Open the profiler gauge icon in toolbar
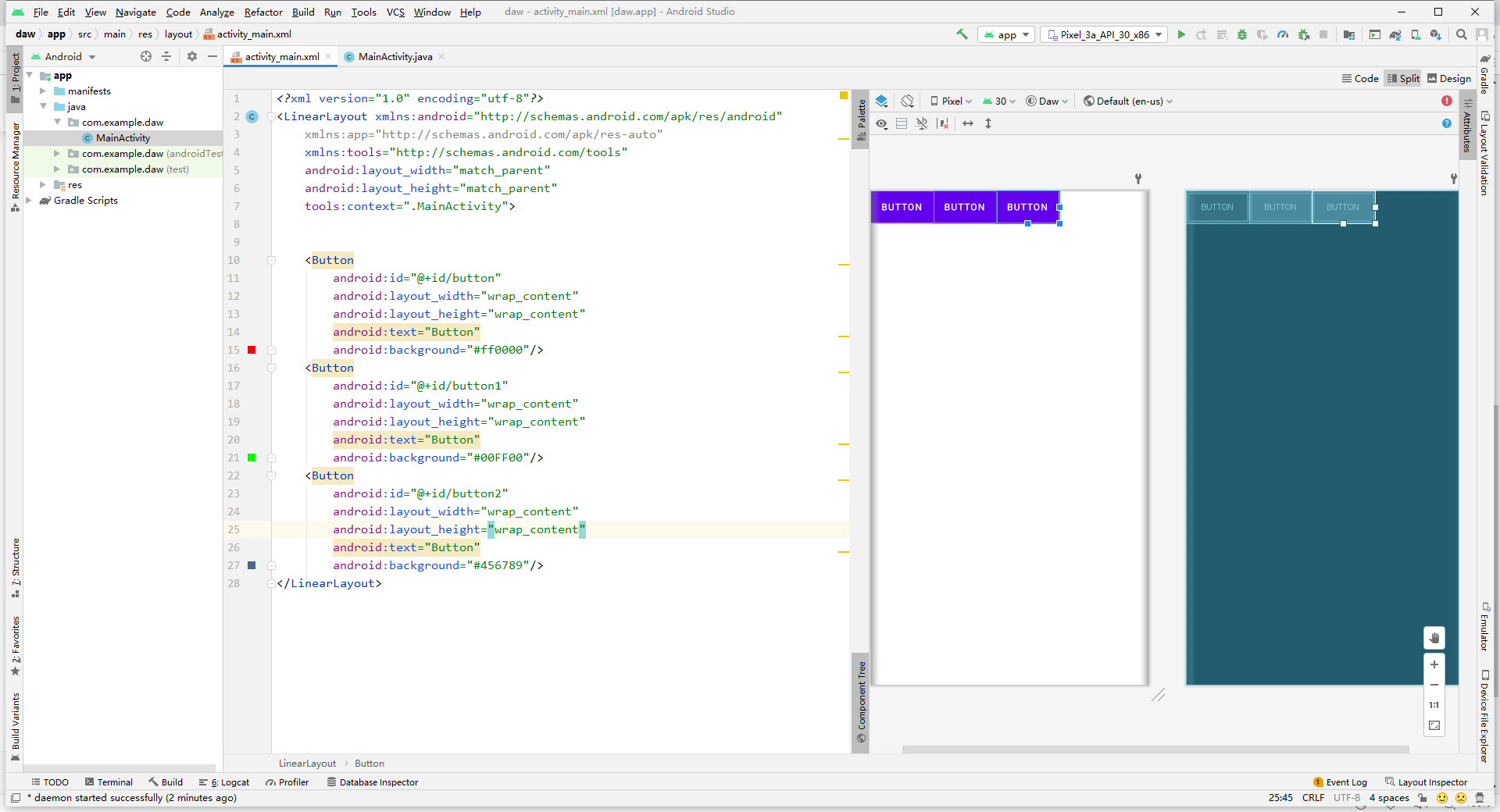Screen dimensions: 1500x812 (1283, 34)
